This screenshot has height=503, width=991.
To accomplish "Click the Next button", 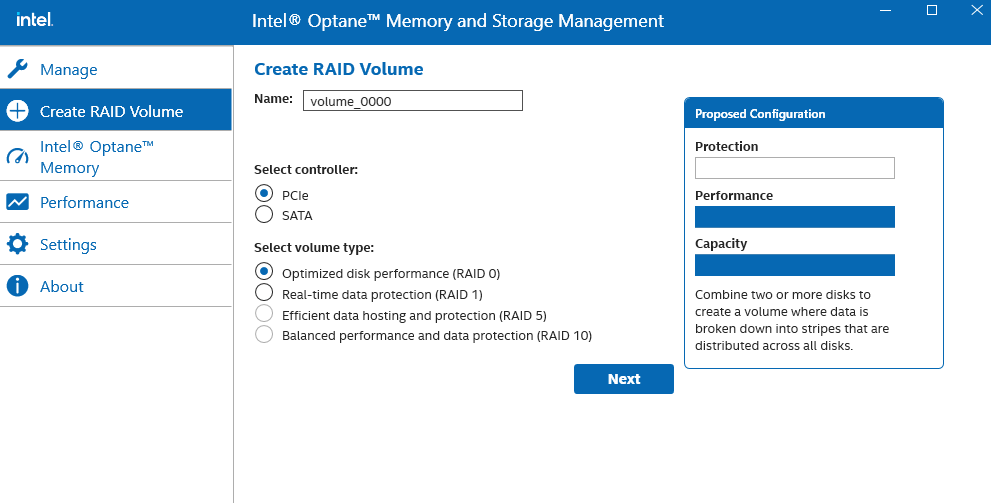I will tap(624, 379).
